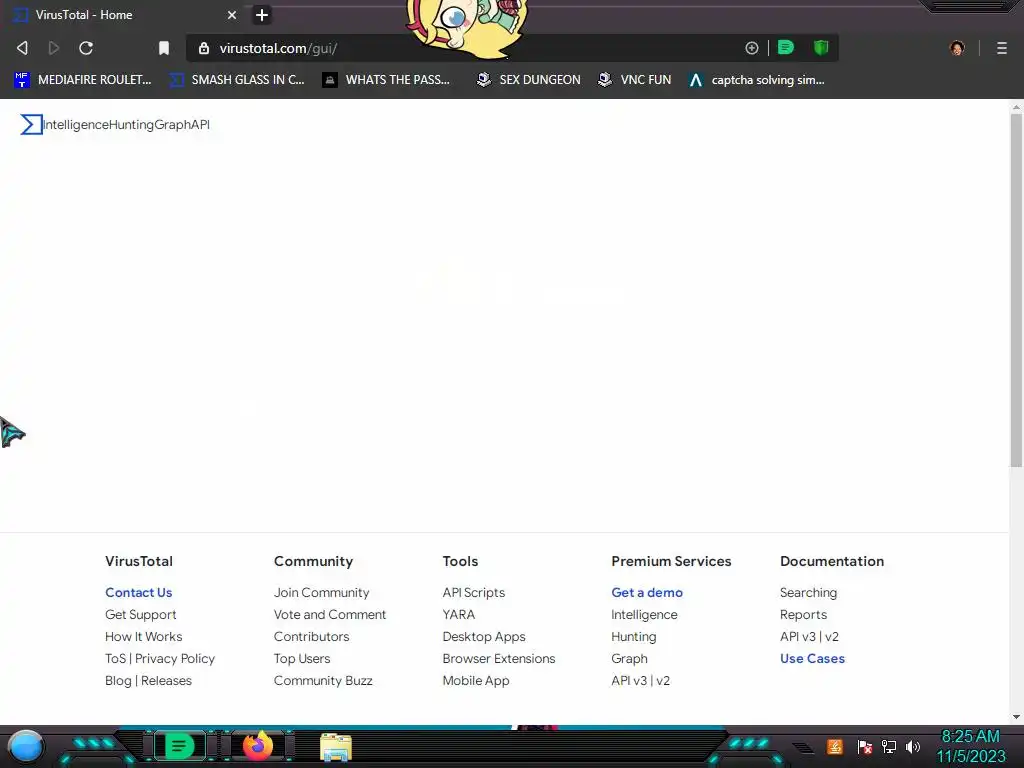1024x768 pixels.
Task: Click Get a demo link
Action: tap(647, 592)
